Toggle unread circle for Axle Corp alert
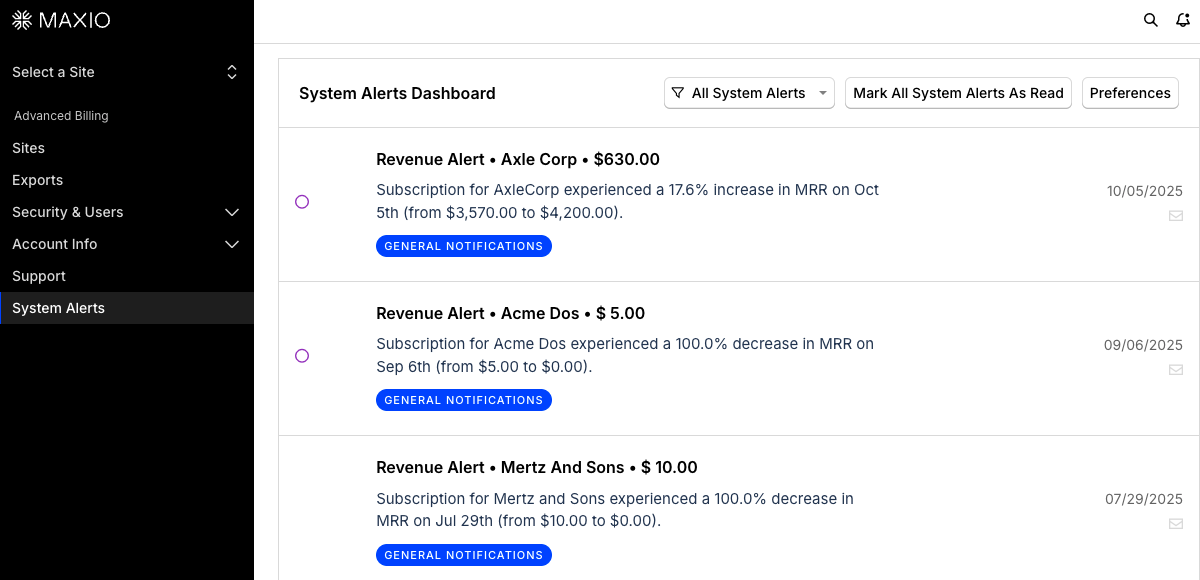 pyautogui.click(x=302, y=202)
